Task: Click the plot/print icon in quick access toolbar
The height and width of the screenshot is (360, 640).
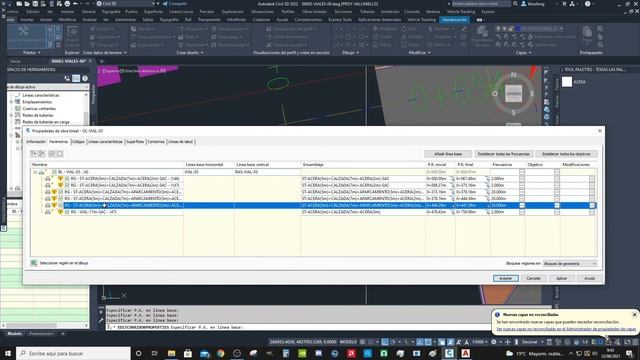Action: pyautogui.click(x=67, y=4)
